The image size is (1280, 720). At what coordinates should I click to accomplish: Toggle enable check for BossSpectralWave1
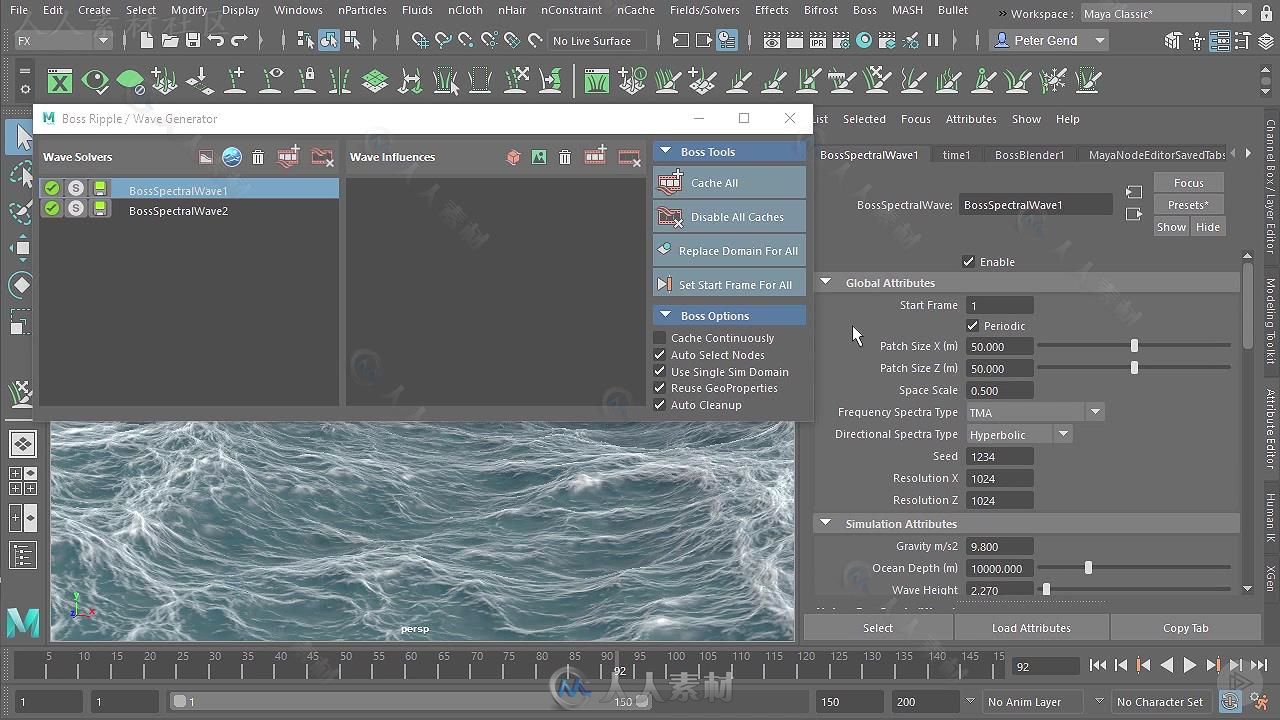point(52,188)
